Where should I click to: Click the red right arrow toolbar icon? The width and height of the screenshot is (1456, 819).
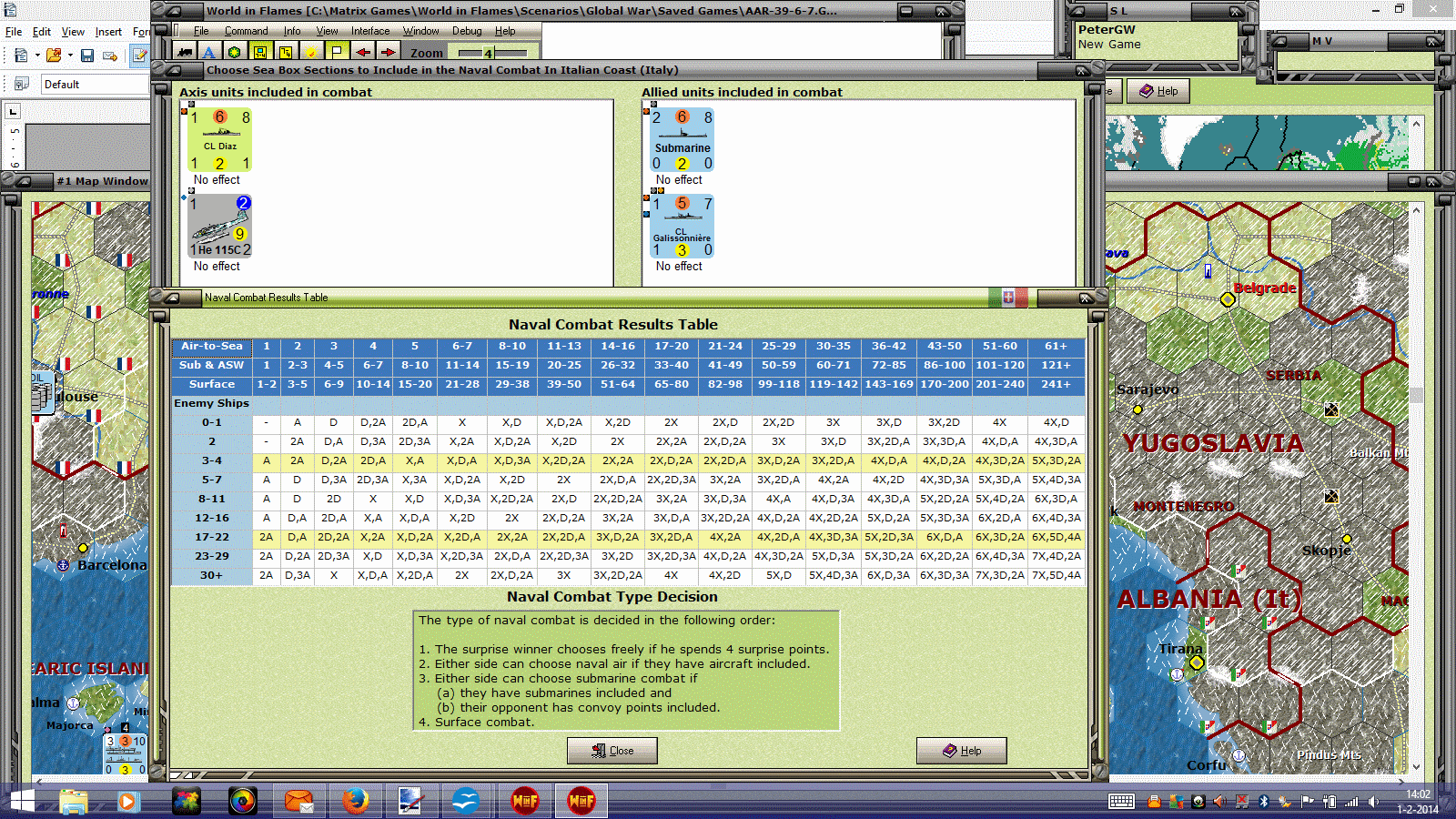tap(388, 52)
